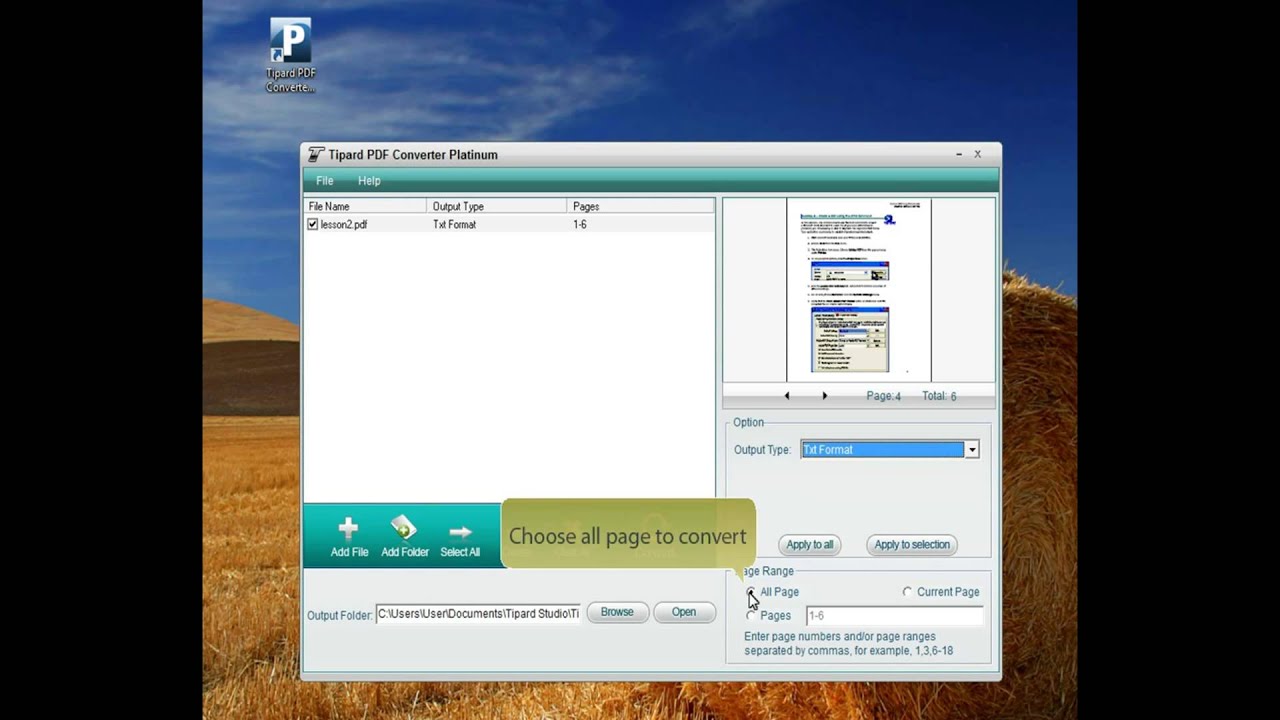Go to next preview page arrow
Screen dimensions: 1280x720
click(825, 396)
